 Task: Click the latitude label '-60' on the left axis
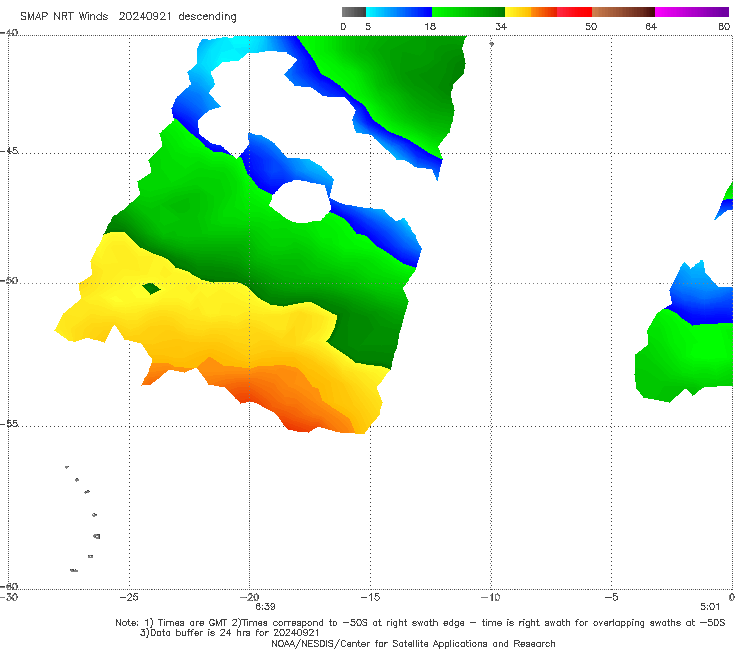tap(9, 586)
